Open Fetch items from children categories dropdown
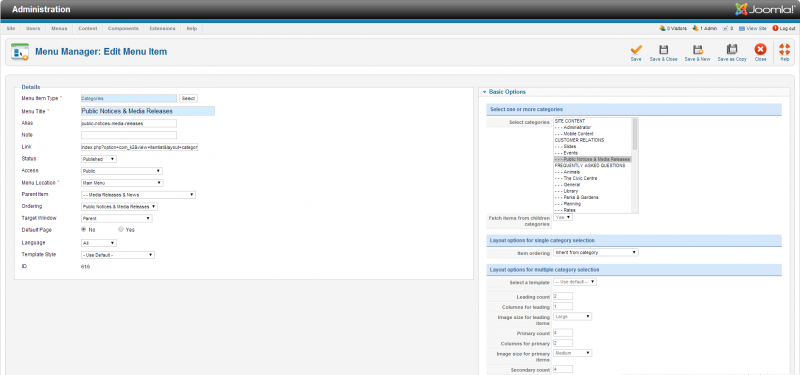Screen dimensions: 800x375 pos(563,217)
